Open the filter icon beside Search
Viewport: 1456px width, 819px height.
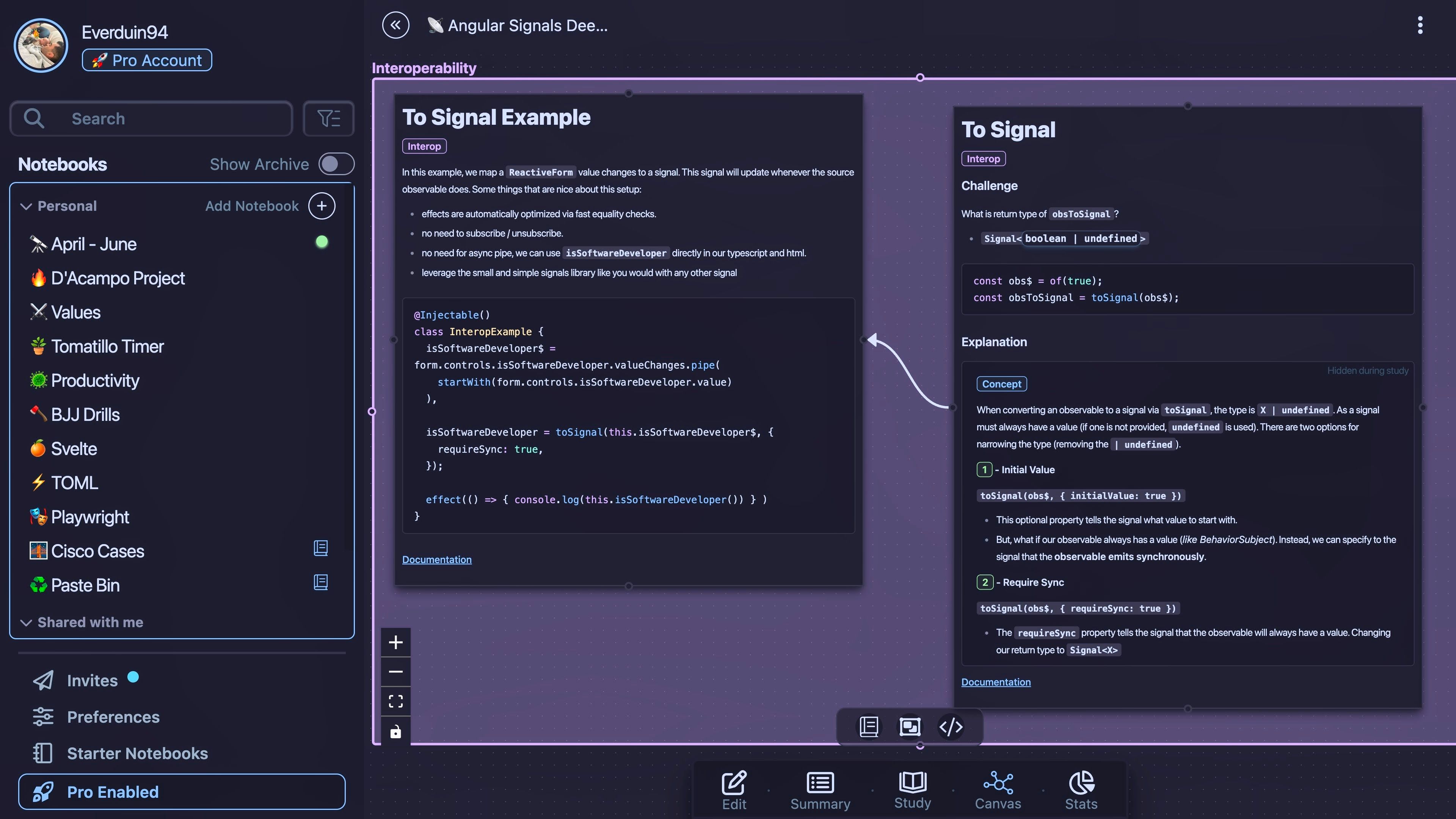[328, 119]
